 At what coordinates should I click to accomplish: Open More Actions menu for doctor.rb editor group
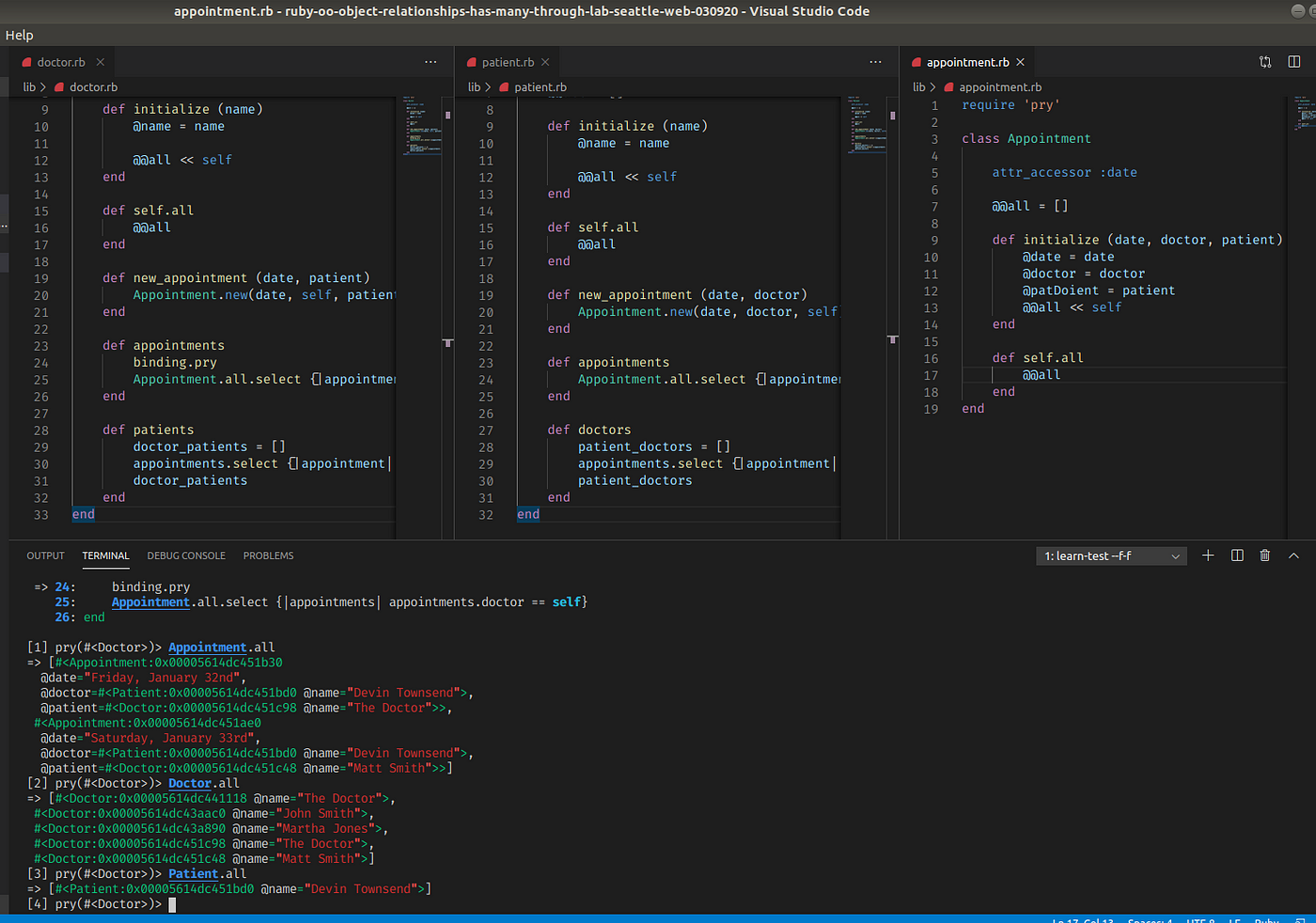click(x=431, y=62)
